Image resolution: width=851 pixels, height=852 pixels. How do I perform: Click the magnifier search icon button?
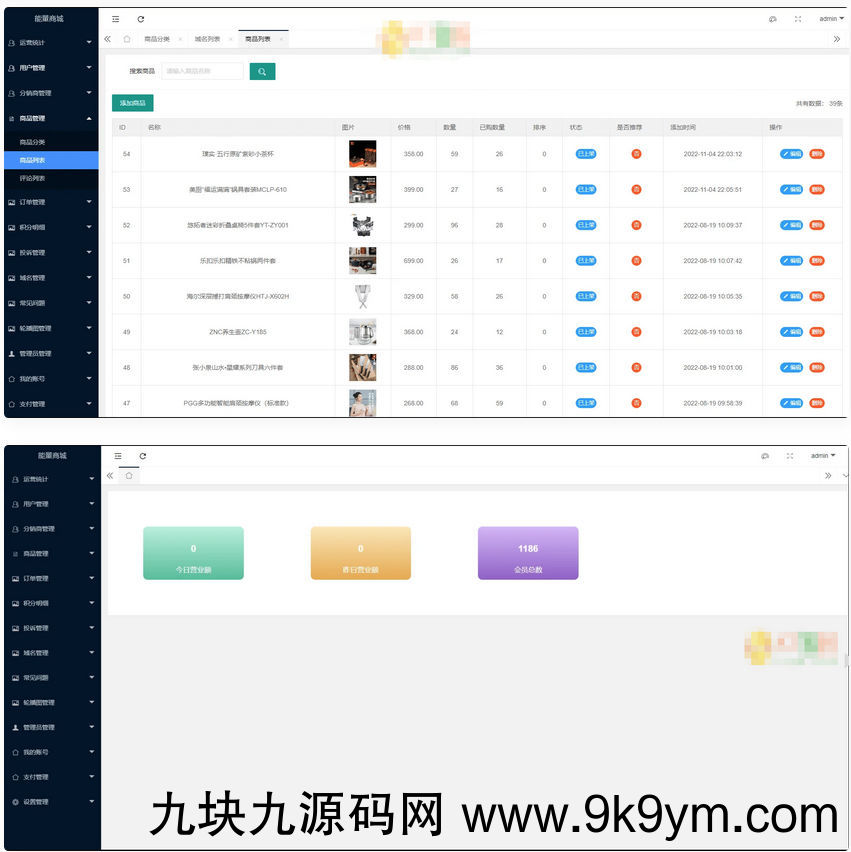pyautogui.click(x=262, y=71)
